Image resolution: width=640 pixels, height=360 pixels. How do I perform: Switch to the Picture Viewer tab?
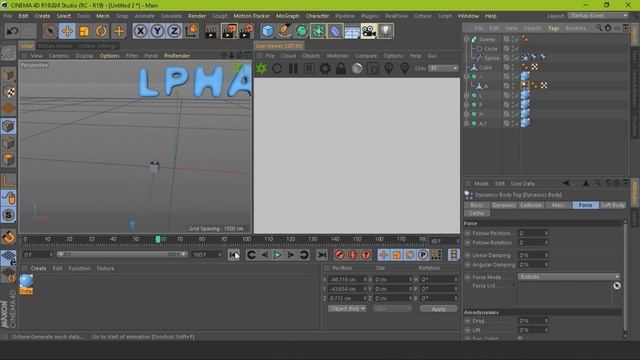pyautogui.click(x=55, y=46)
